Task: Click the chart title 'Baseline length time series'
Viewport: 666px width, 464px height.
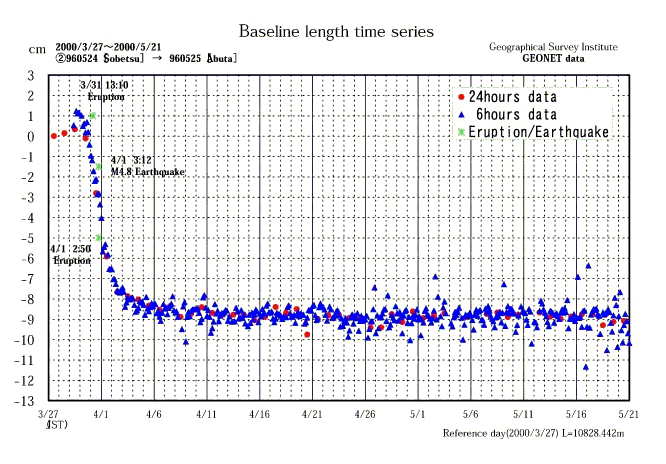Action: pos(336,32)
